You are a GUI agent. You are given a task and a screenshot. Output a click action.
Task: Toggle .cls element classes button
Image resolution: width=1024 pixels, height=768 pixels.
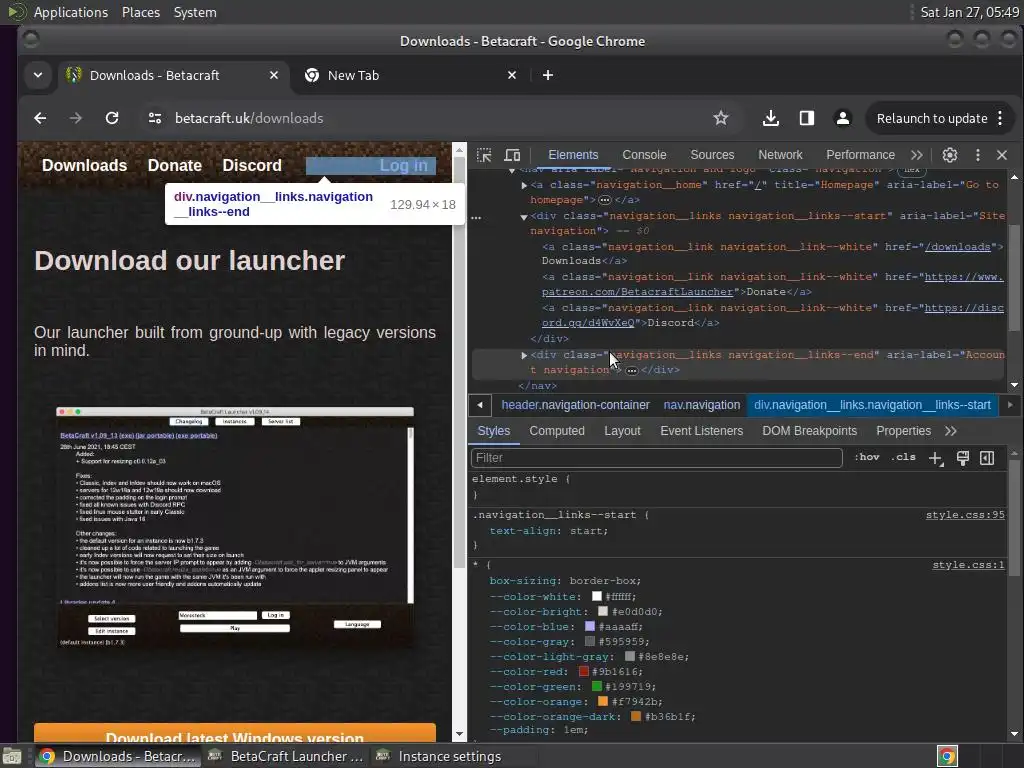903,457
